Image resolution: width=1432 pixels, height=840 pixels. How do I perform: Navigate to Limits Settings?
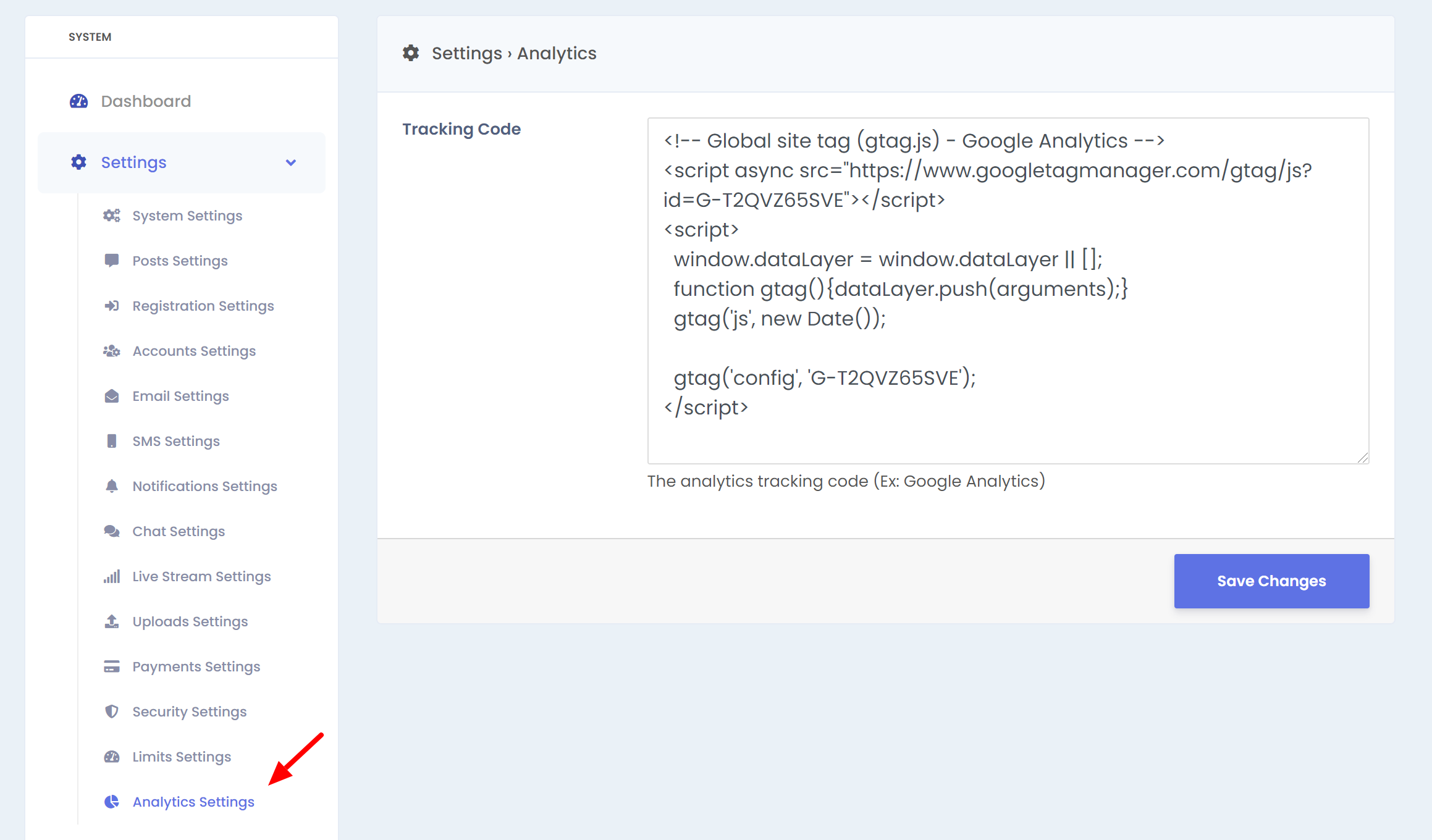182,757
